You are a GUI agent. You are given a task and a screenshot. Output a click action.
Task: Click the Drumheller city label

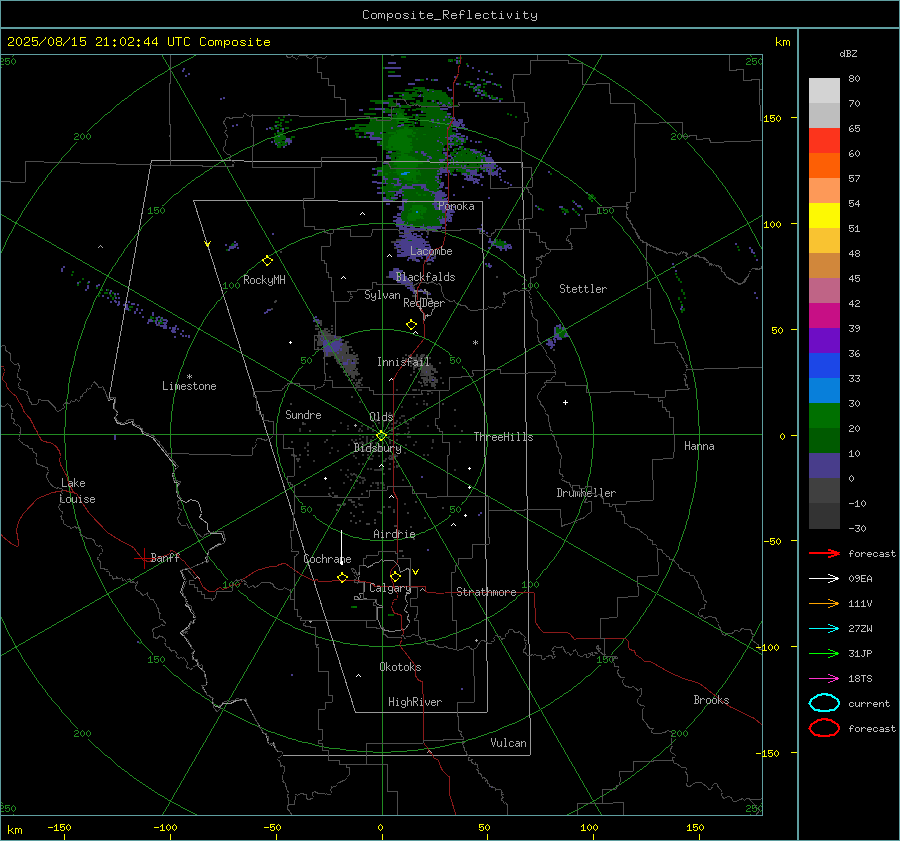coord(586,493)
